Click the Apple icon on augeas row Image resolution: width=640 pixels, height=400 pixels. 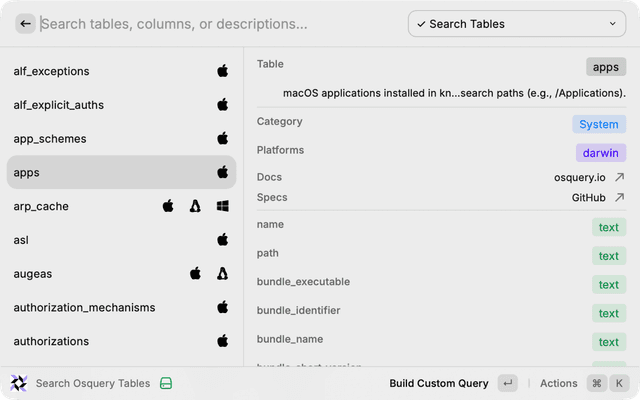pyautogui.click(x=196, y=273)
